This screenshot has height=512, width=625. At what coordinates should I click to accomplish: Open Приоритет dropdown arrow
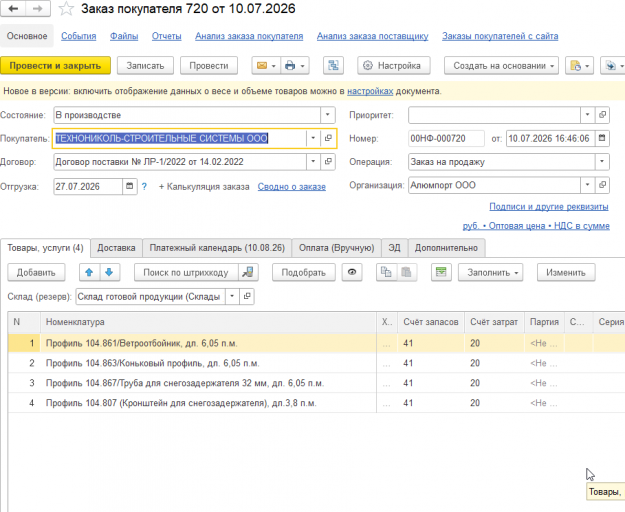coord(587,115)
